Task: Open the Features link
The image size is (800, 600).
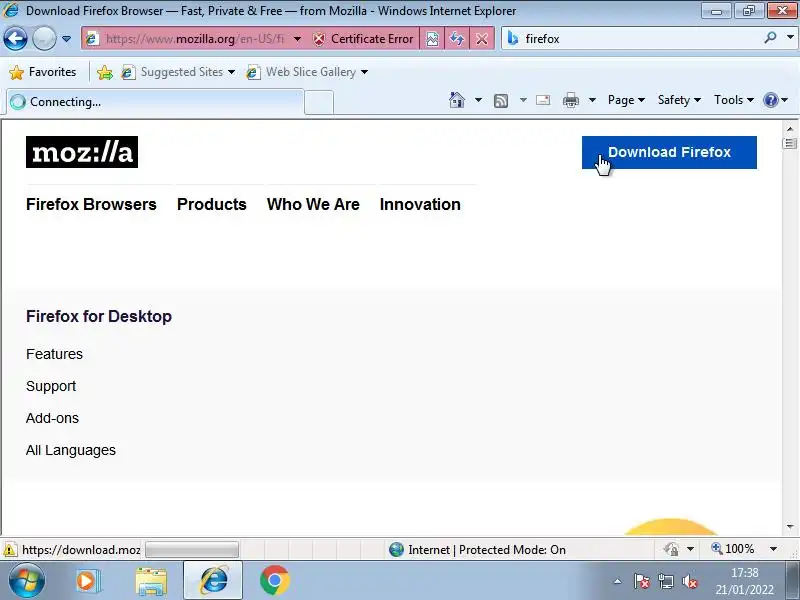Action: coord(54,354)
